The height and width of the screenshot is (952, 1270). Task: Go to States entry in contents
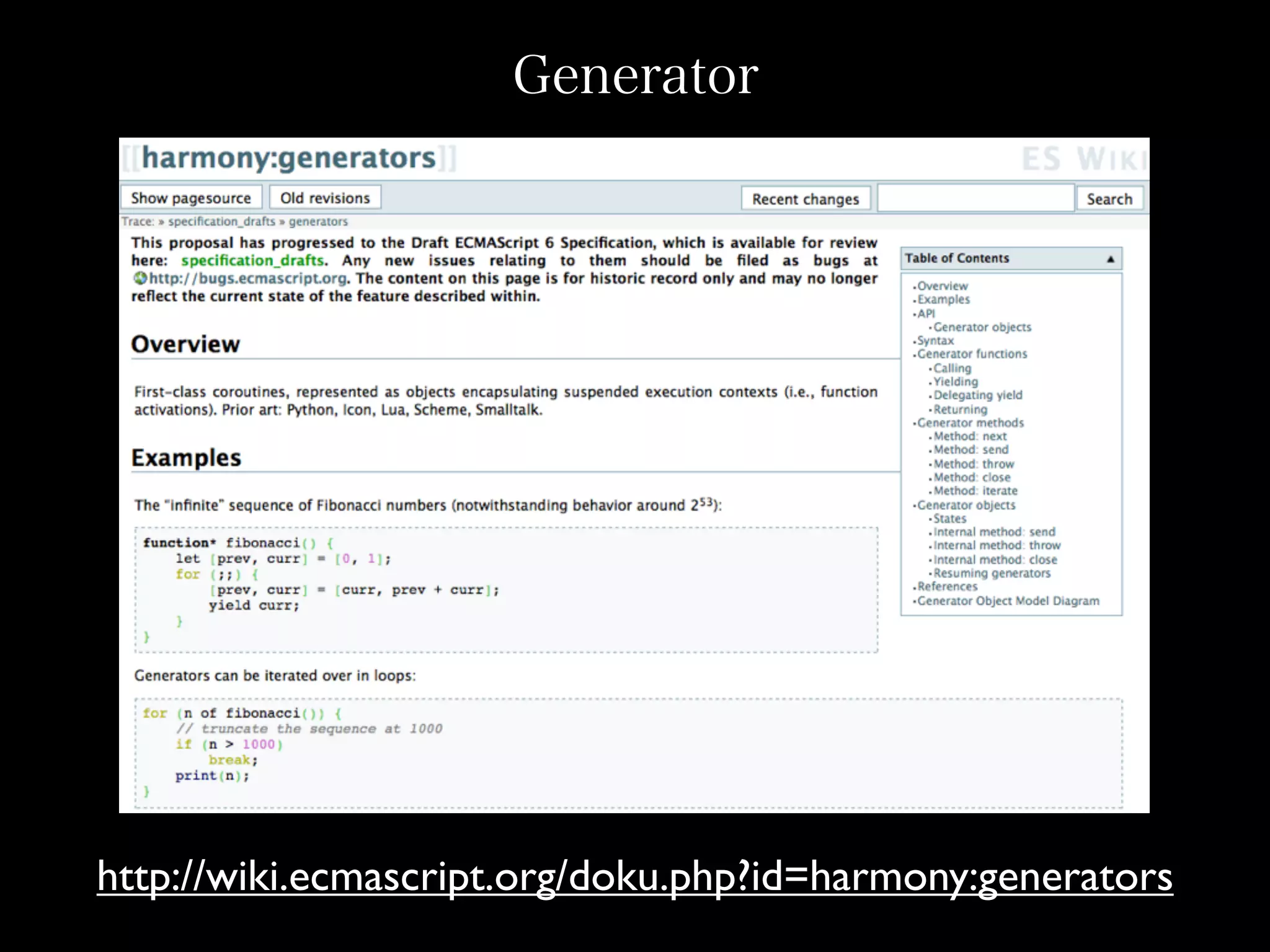949,519
